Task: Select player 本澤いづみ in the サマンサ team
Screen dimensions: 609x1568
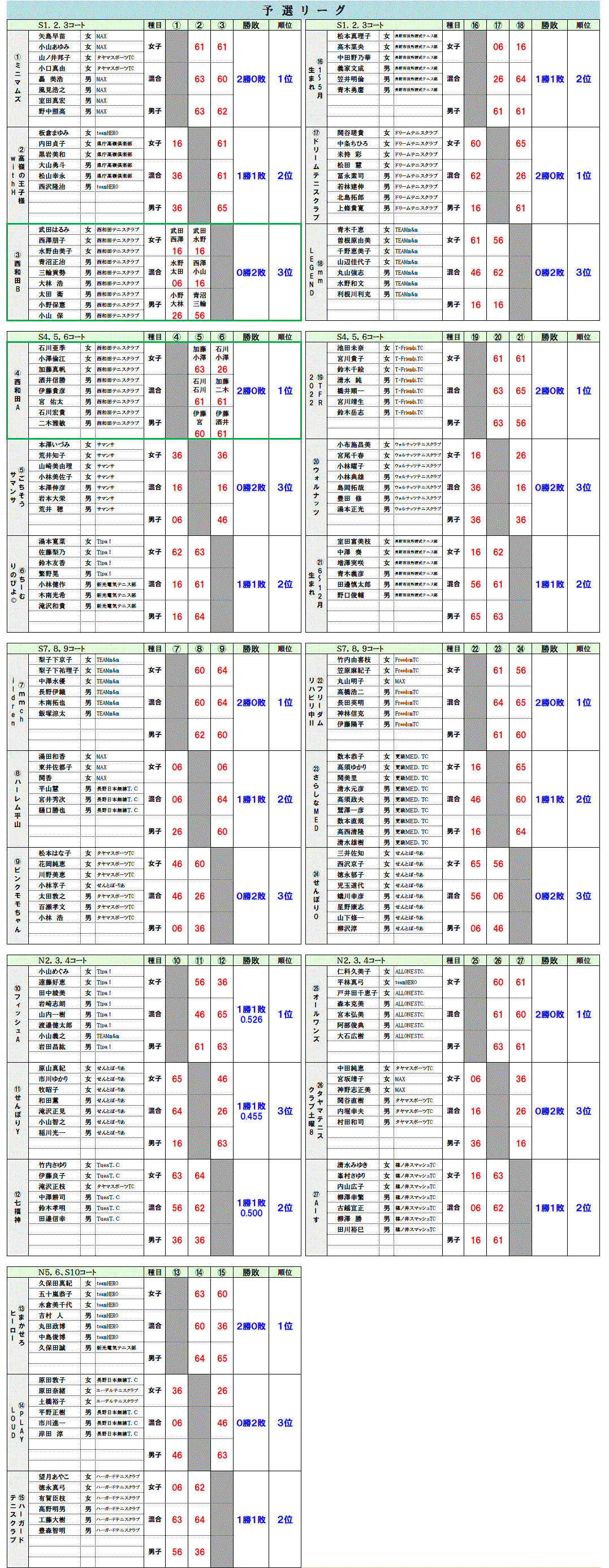Action: coord(54,445)
